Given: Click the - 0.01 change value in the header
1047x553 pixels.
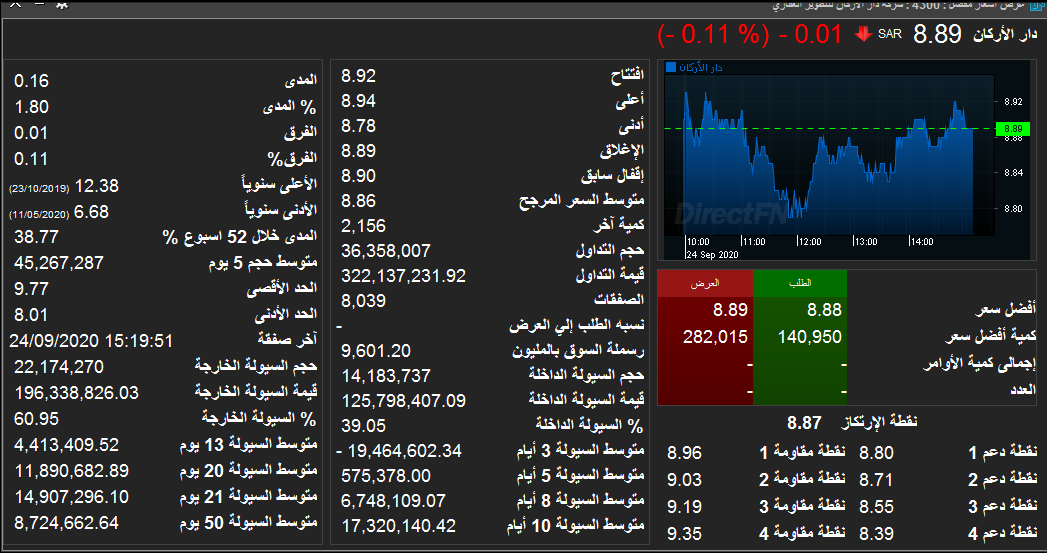Looking at the screenshot, I should pyautogui.click(x=811, y=34).
